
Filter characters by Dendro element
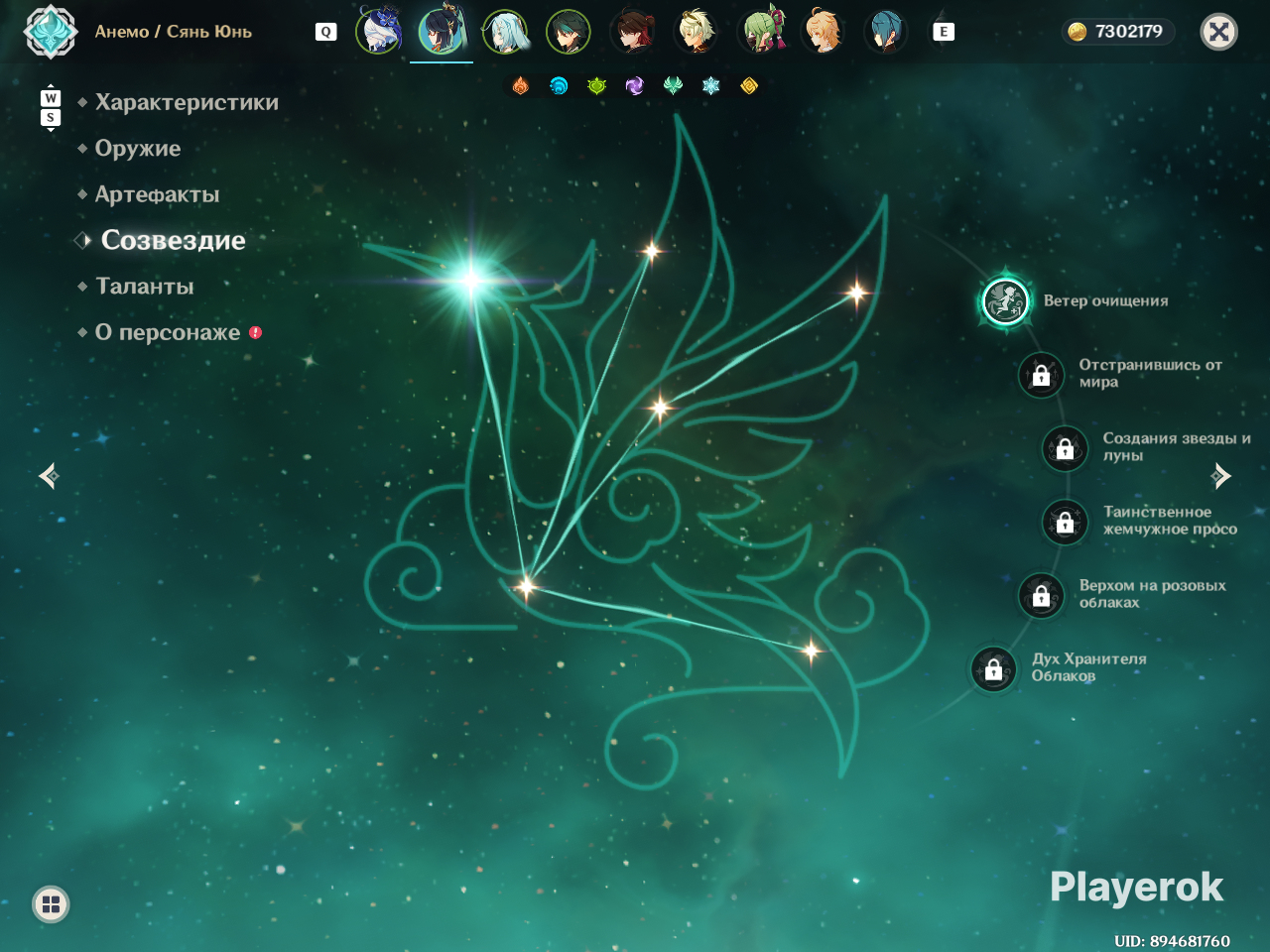596,86
